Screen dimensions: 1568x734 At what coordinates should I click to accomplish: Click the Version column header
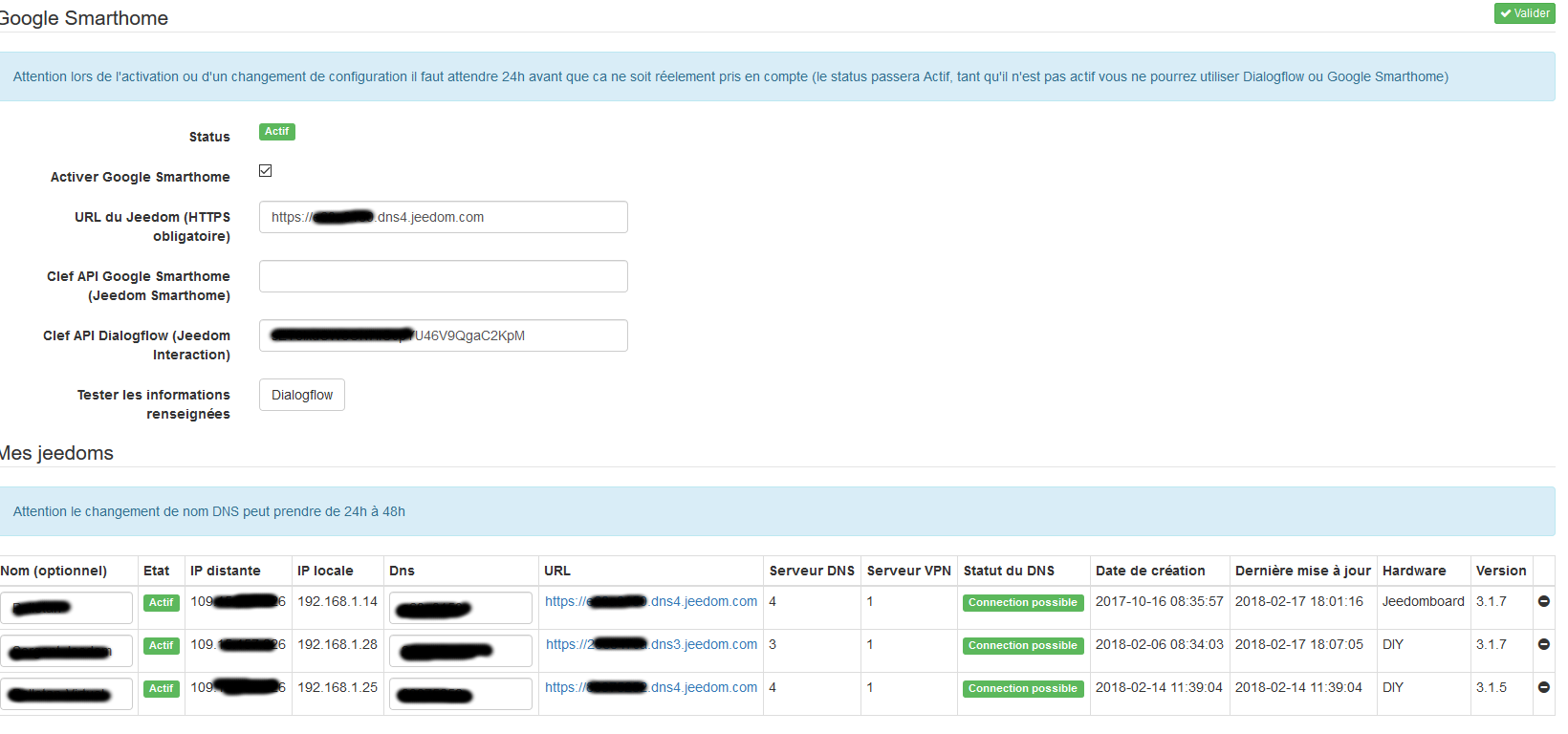[1501, 571]
